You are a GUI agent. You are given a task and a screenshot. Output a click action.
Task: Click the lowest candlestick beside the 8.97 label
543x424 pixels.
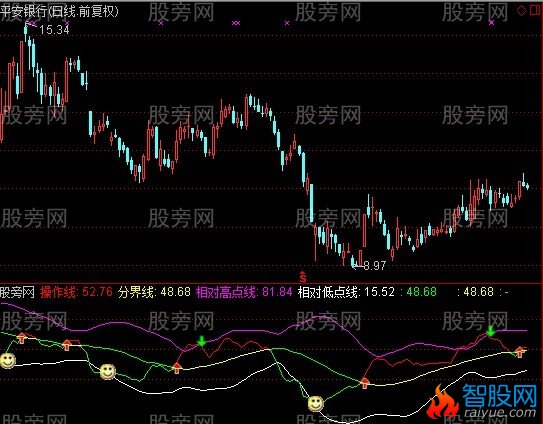353,261
